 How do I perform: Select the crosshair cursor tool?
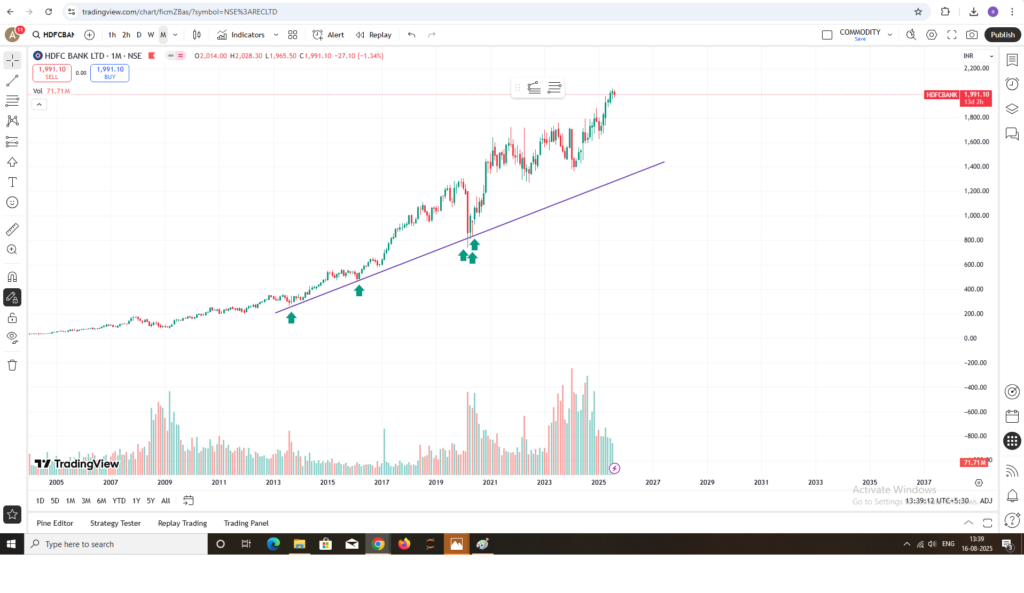click(x=12, y=61)
